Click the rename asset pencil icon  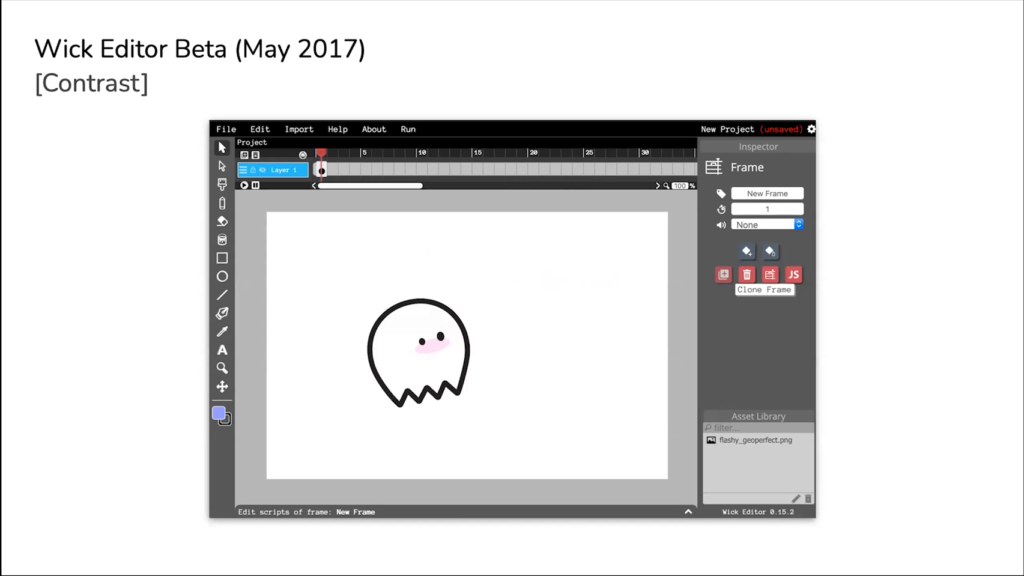click(796, 499)
